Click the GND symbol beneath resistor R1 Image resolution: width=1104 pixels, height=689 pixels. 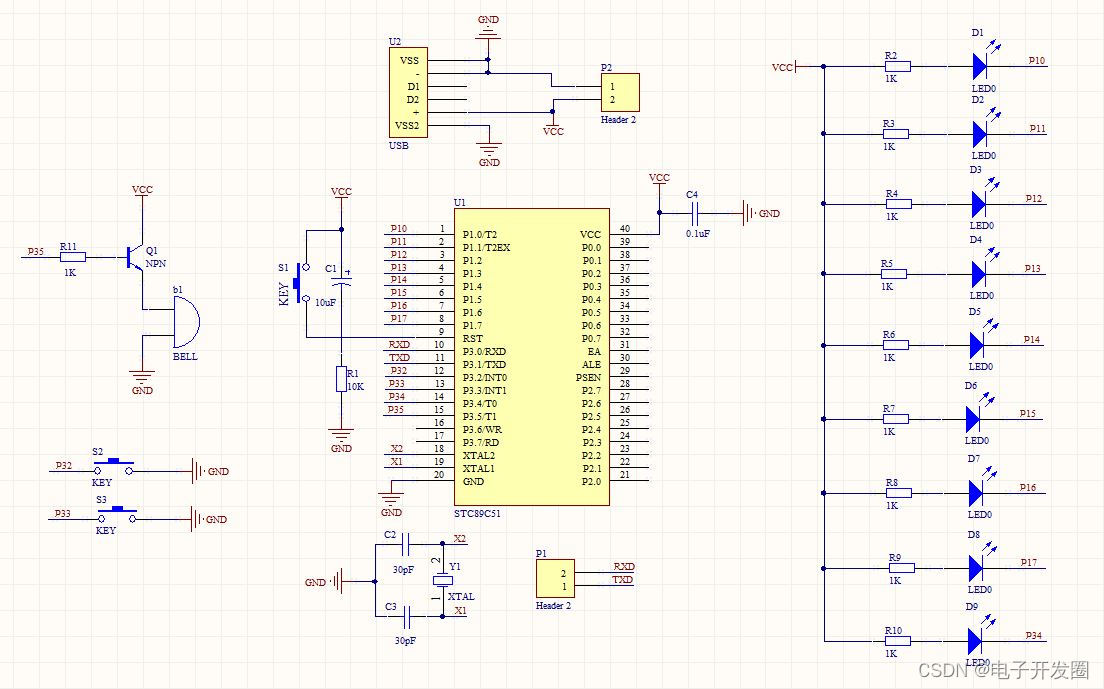click(x=341, y=438)
